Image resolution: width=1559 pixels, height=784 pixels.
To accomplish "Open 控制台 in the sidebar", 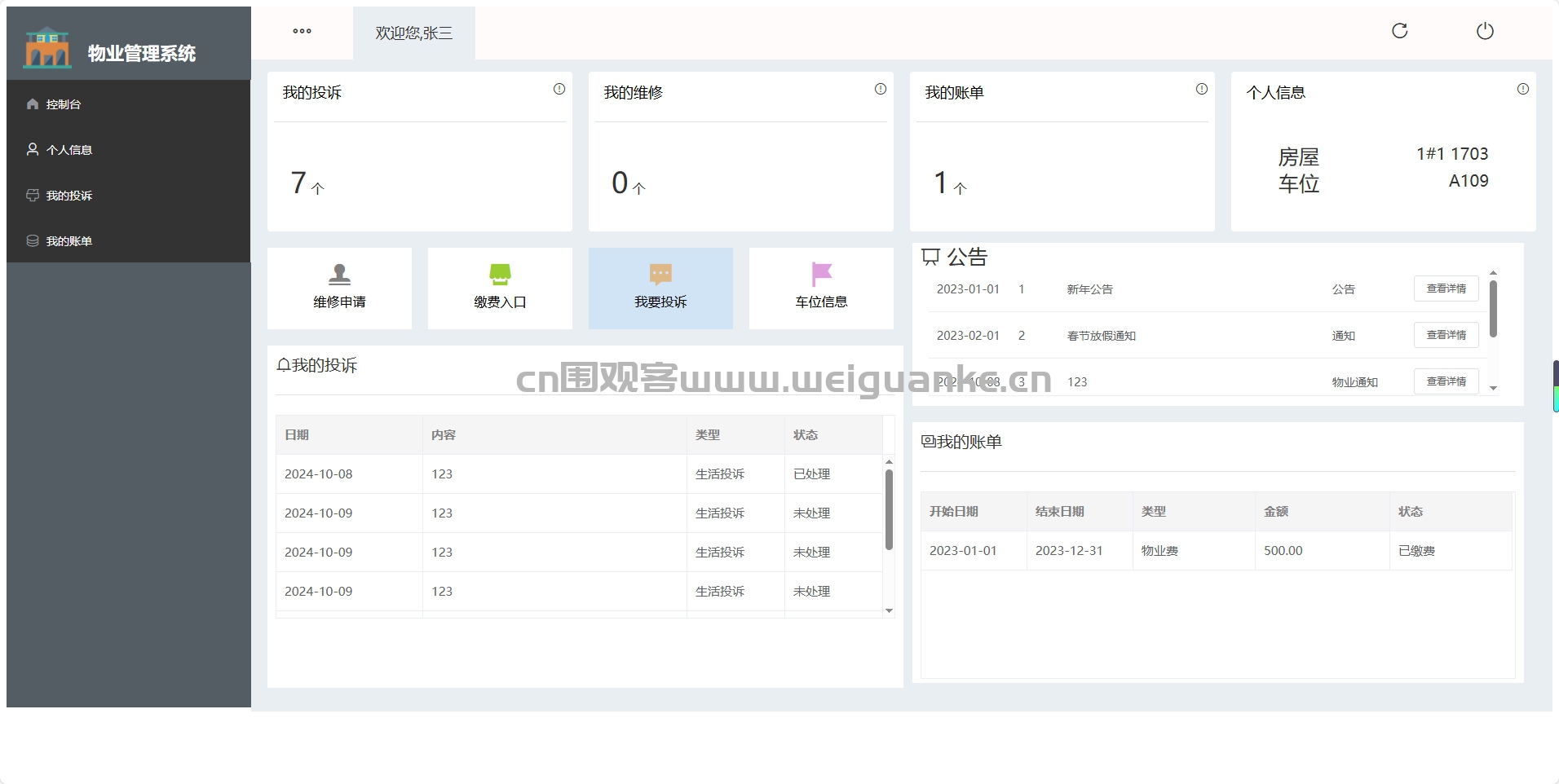I will pyautogui.click(x=128, y=104).
